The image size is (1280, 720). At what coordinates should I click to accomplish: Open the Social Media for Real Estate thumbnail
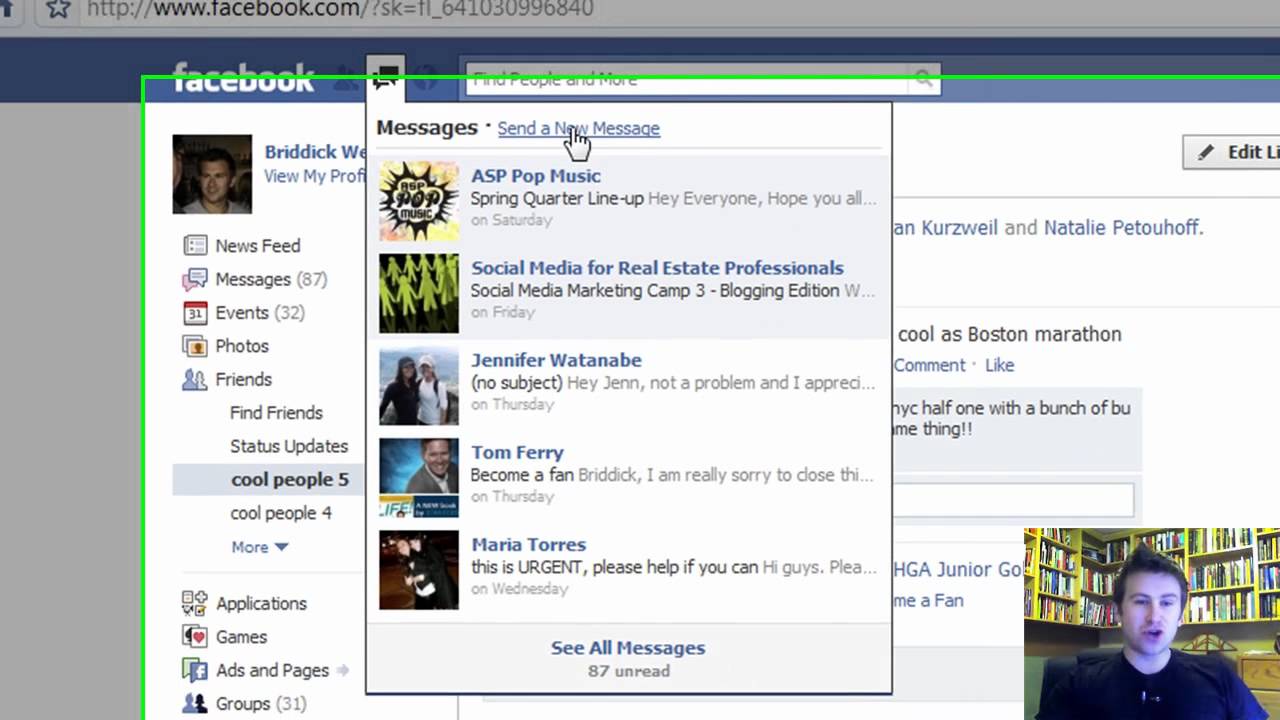click(x=419, y=293)
